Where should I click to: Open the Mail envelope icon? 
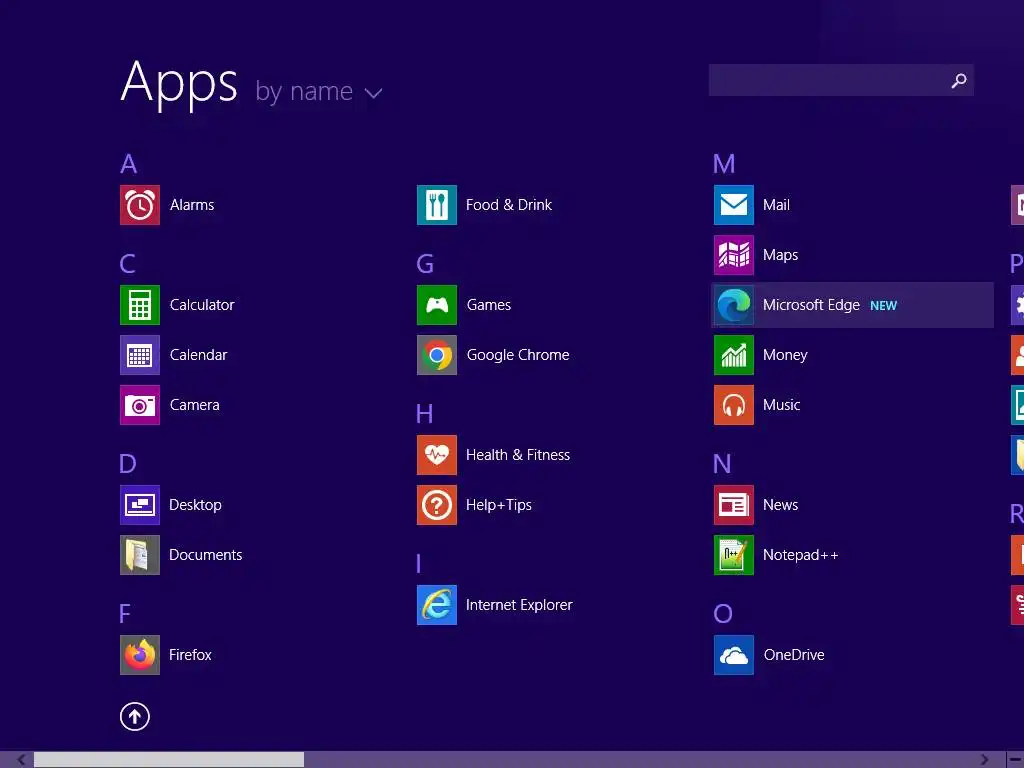pos(734,205)
